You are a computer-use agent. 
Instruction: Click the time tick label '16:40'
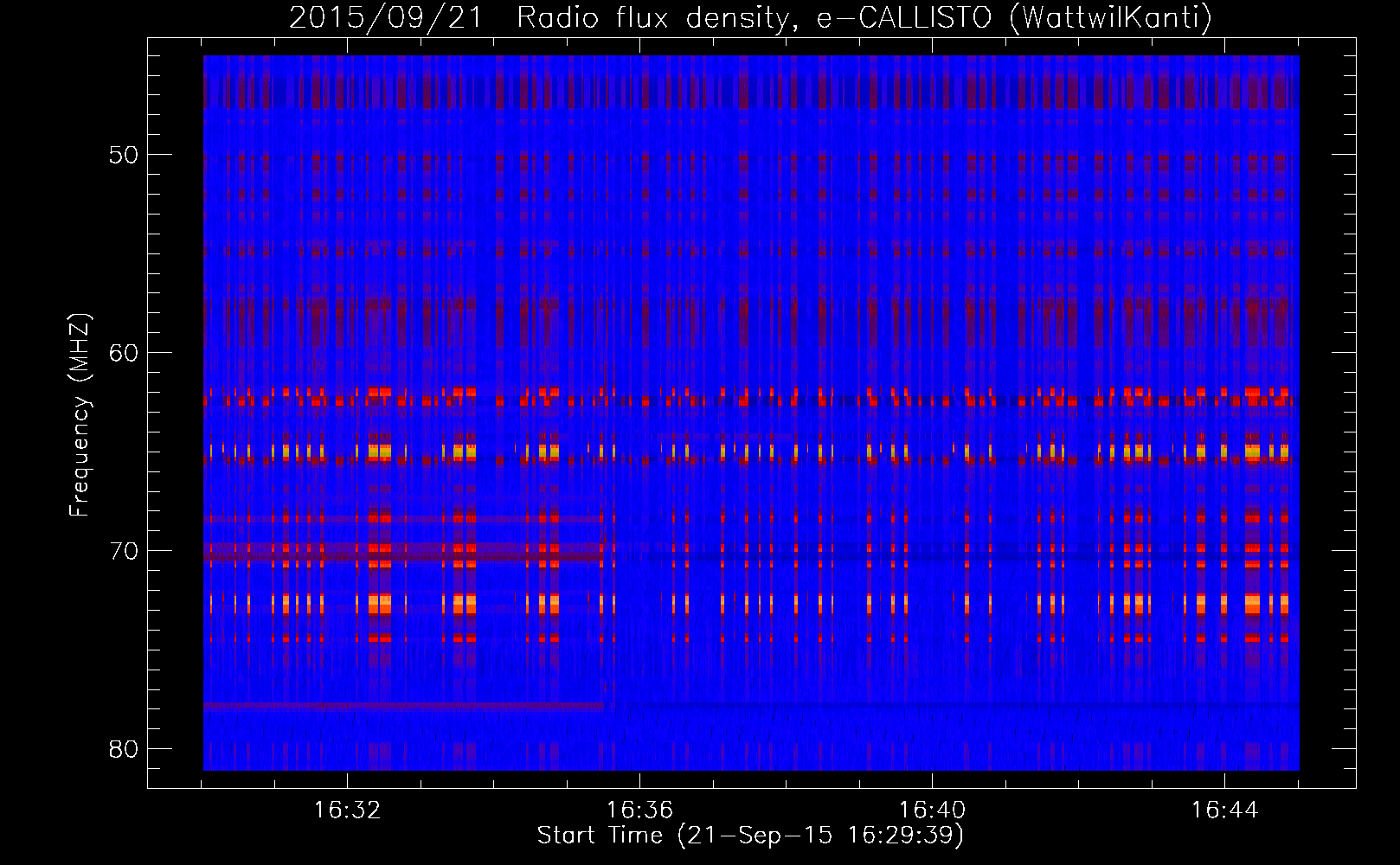(x=932, y=811)
